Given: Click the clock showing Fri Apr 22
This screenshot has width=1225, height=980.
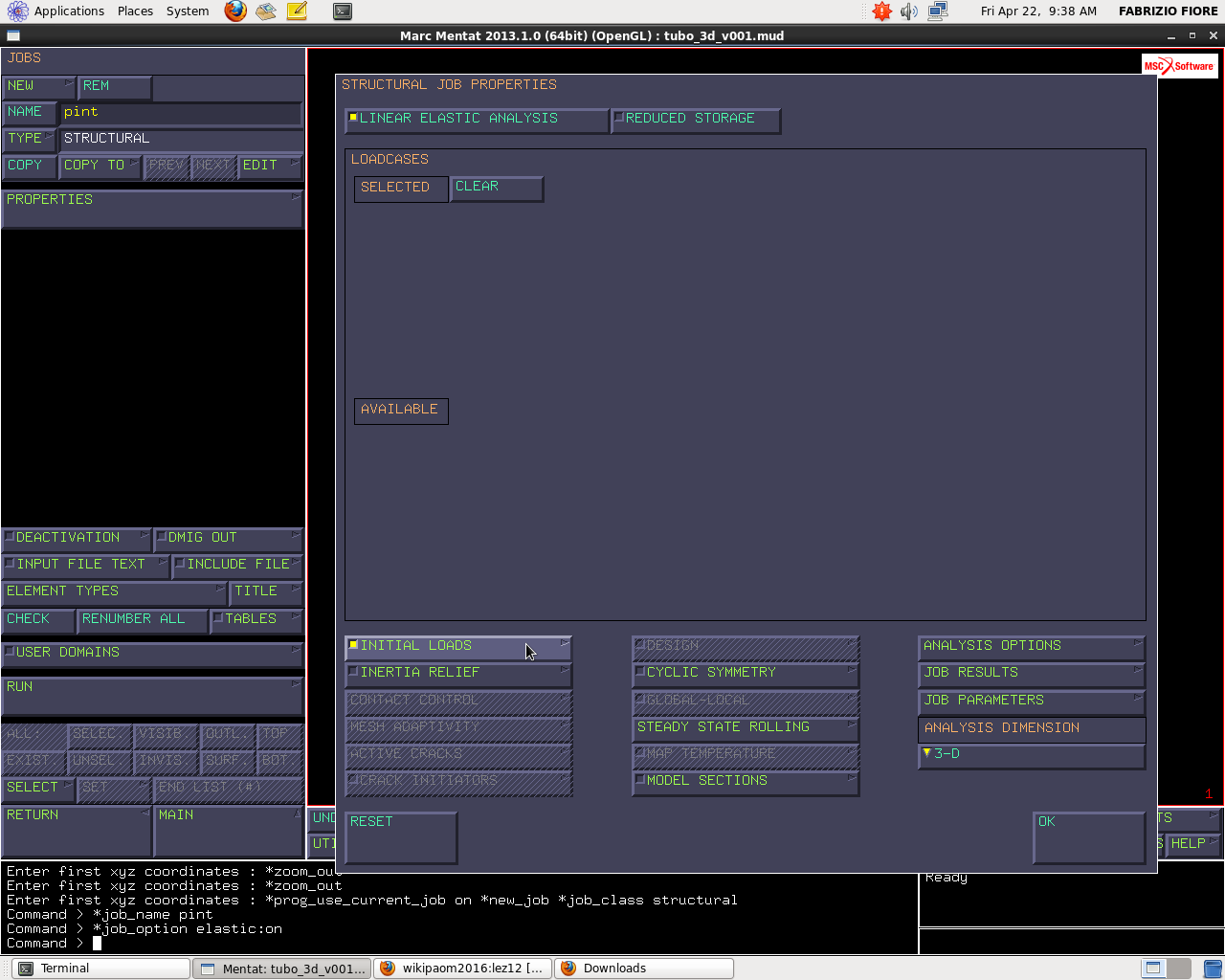Looking at the screenshot, I should pos(1038,11).
